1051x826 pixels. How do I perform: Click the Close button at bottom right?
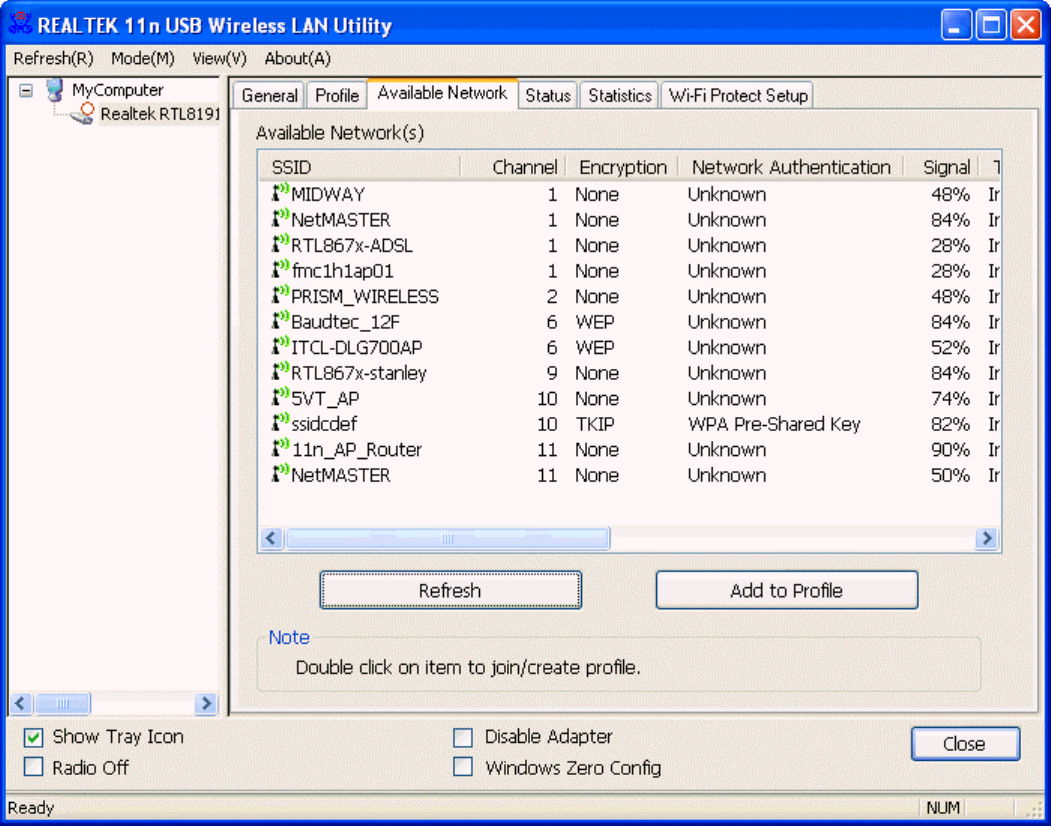pos(965,744)
